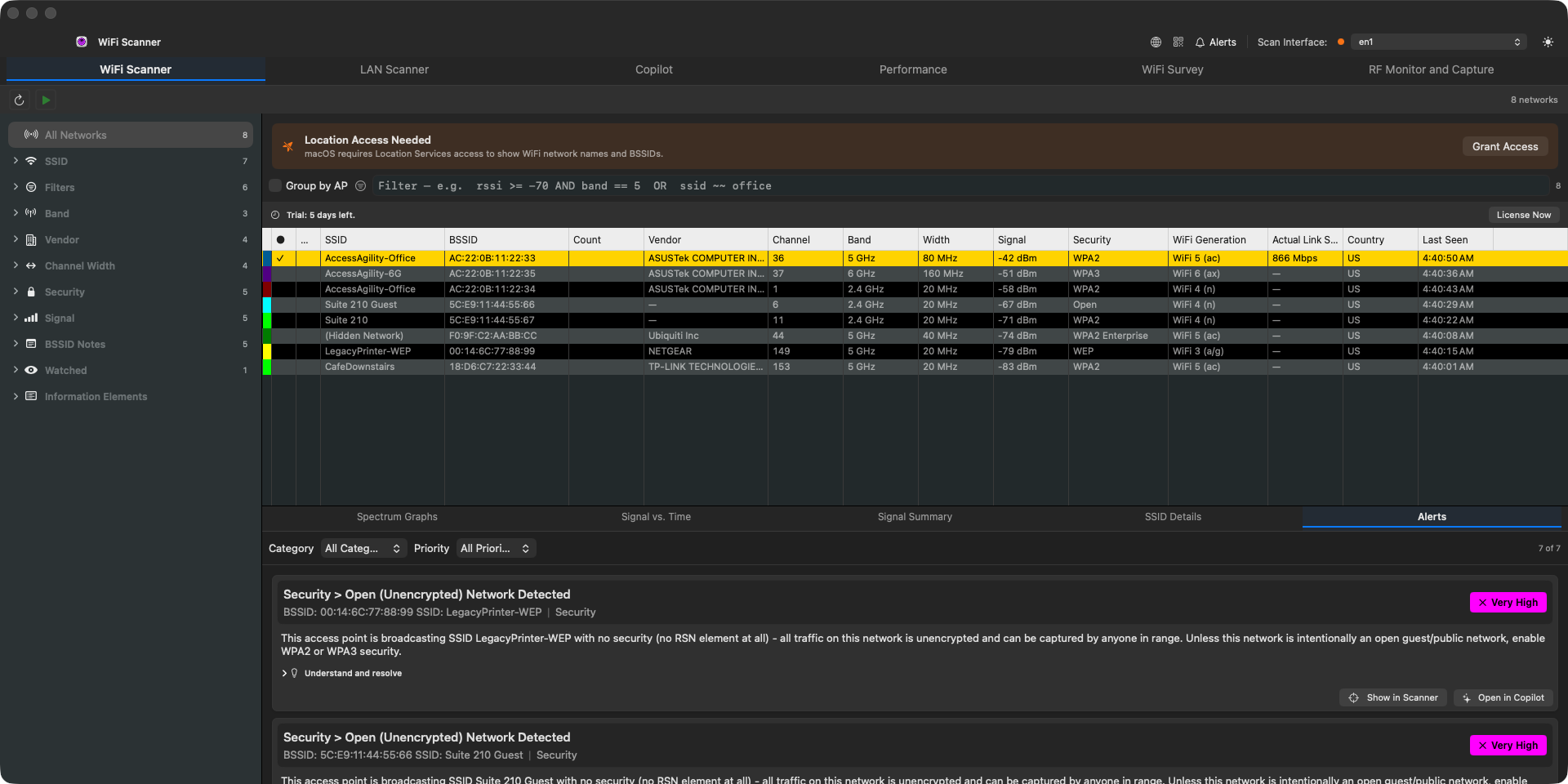Image resolution: width=1568 pixels, height=784 pixels.
Task: Click the Filters icon in sidebar
Action: (31, 187)
